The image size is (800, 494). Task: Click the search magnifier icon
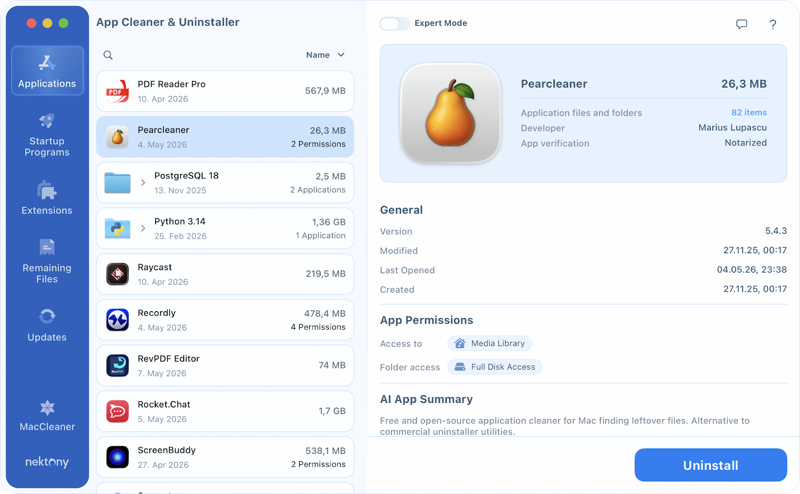pos(108,55)
